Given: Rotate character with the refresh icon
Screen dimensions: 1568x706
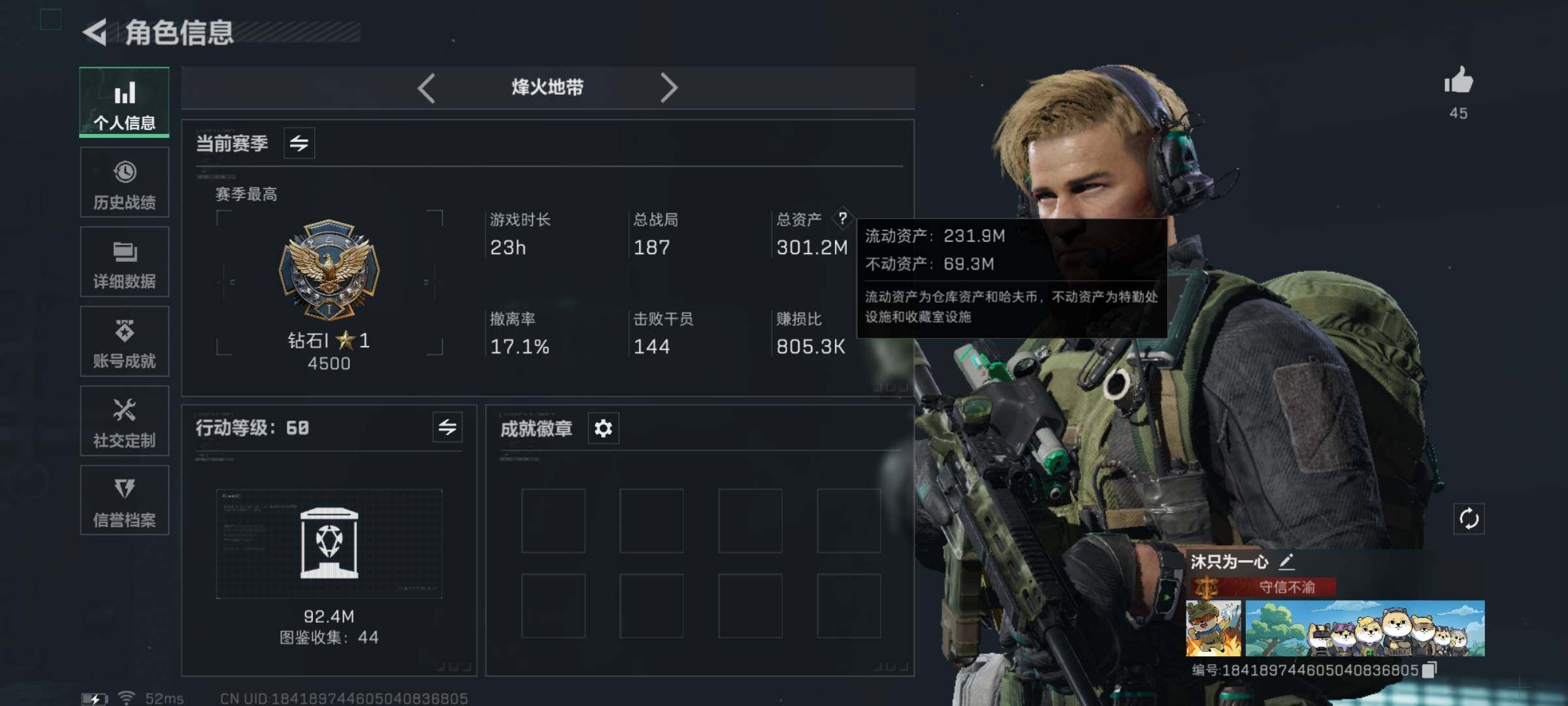Looking at the screenshot, I should pos(1469,519).
